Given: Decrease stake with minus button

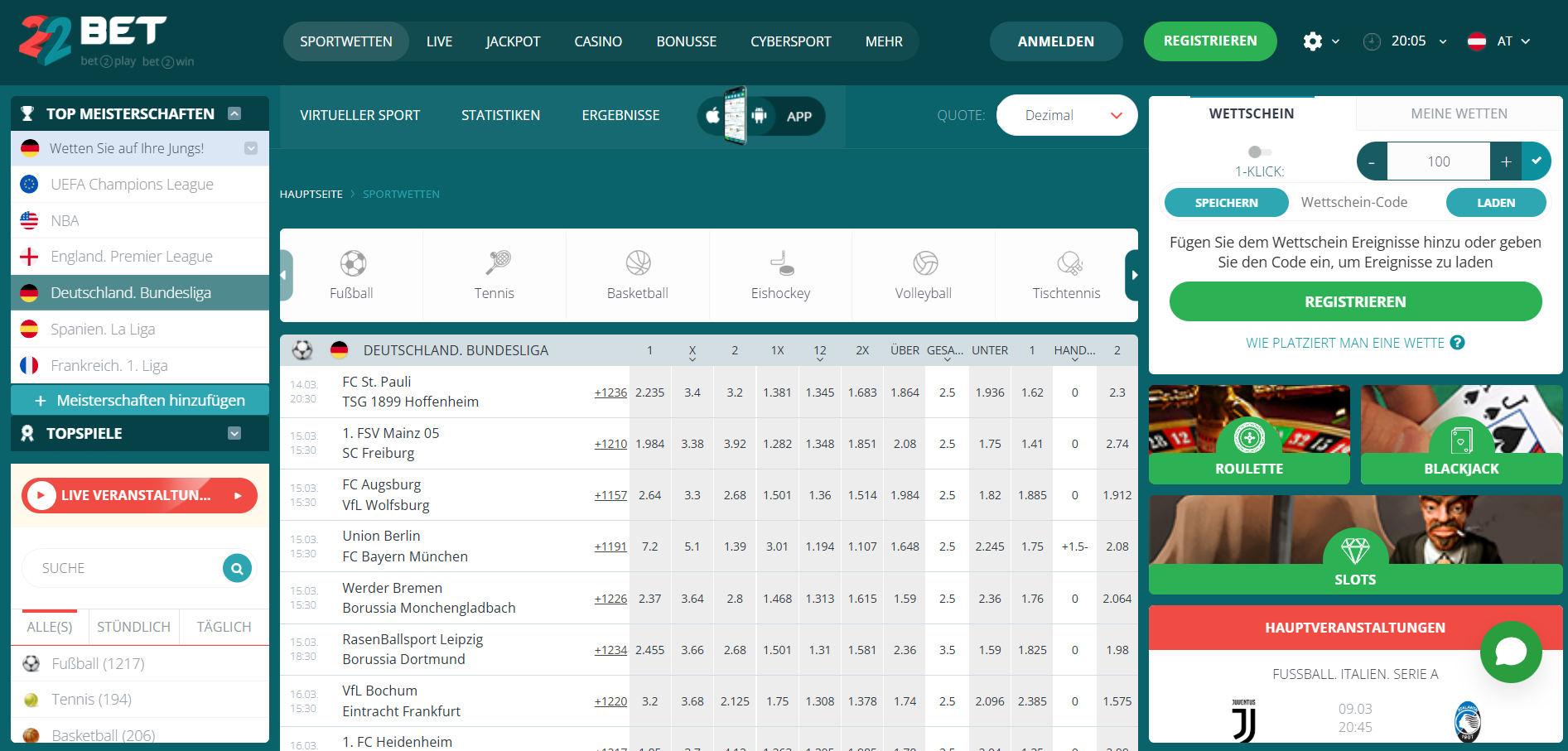Looking at the screenshot, I should 1372,161.
